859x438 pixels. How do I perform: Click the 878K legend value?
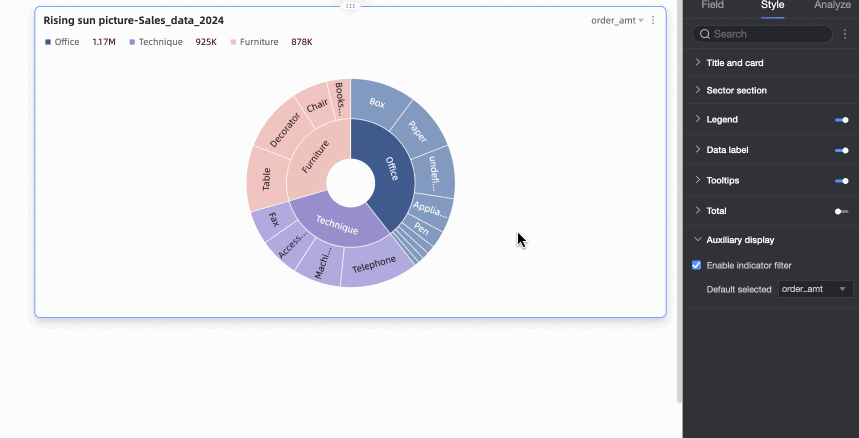(302, 42)
